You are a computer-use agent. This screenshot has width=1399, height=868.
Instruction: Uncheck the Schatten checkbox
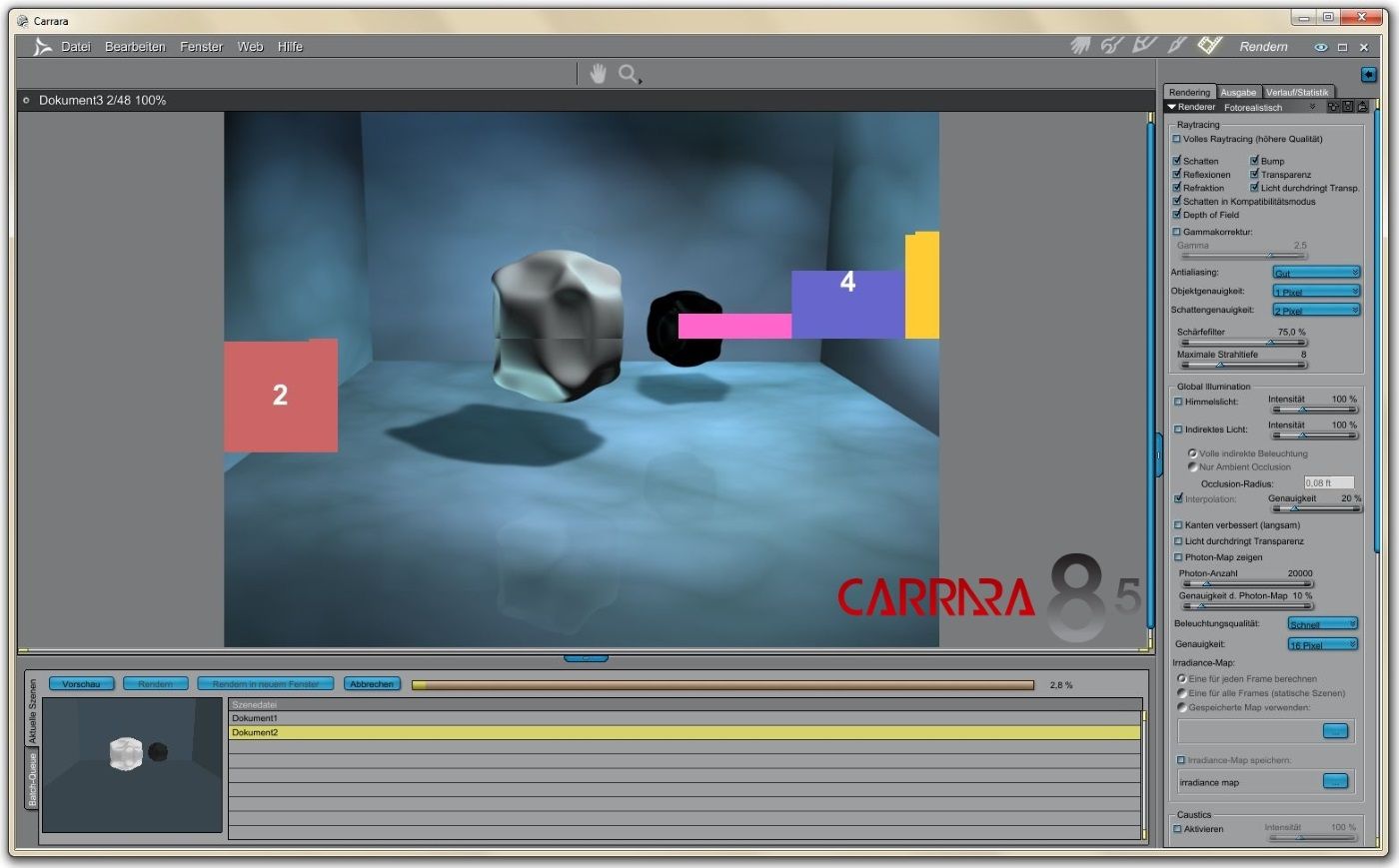[1177, 161]
